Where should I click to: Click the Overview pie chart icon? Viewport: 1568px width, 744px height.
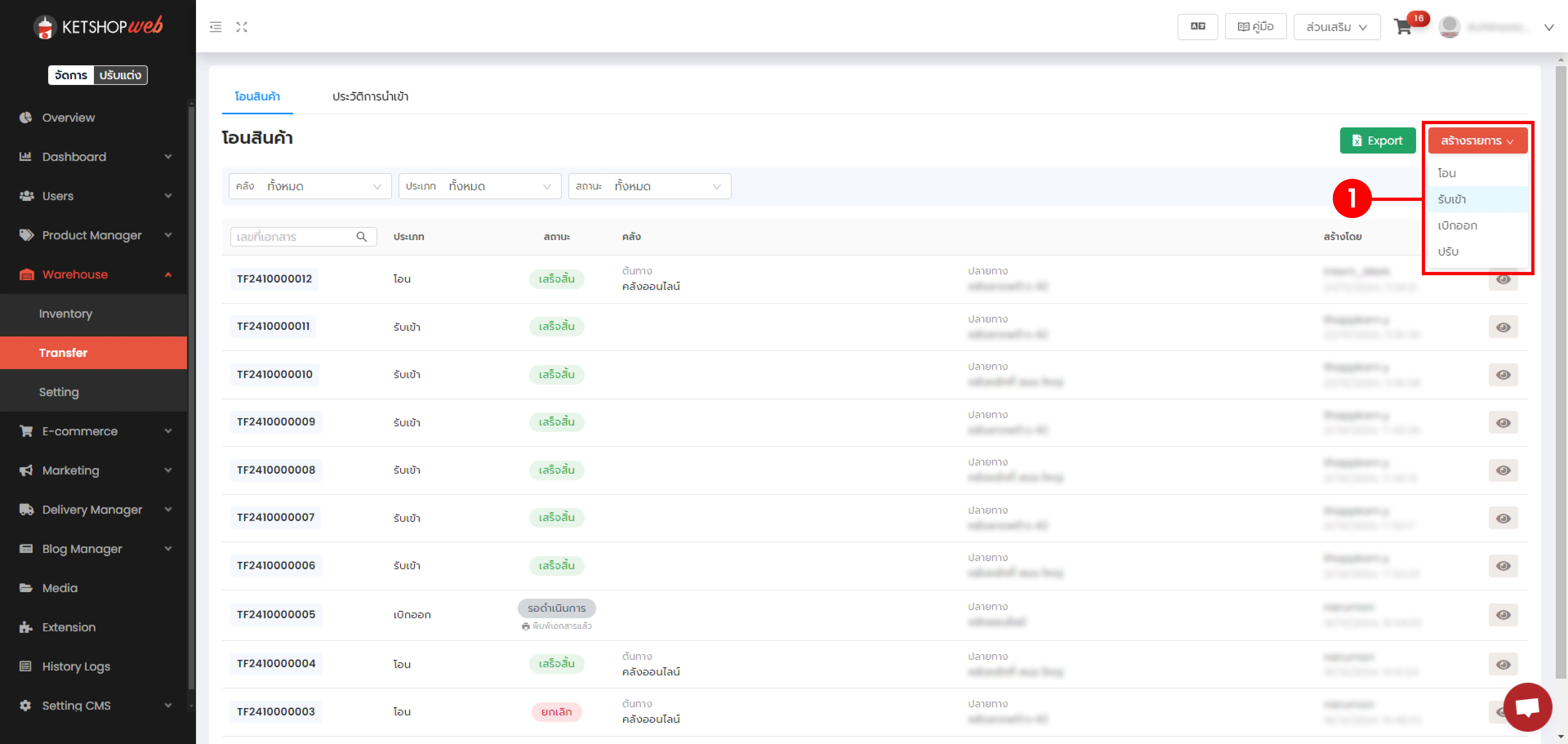26,118
